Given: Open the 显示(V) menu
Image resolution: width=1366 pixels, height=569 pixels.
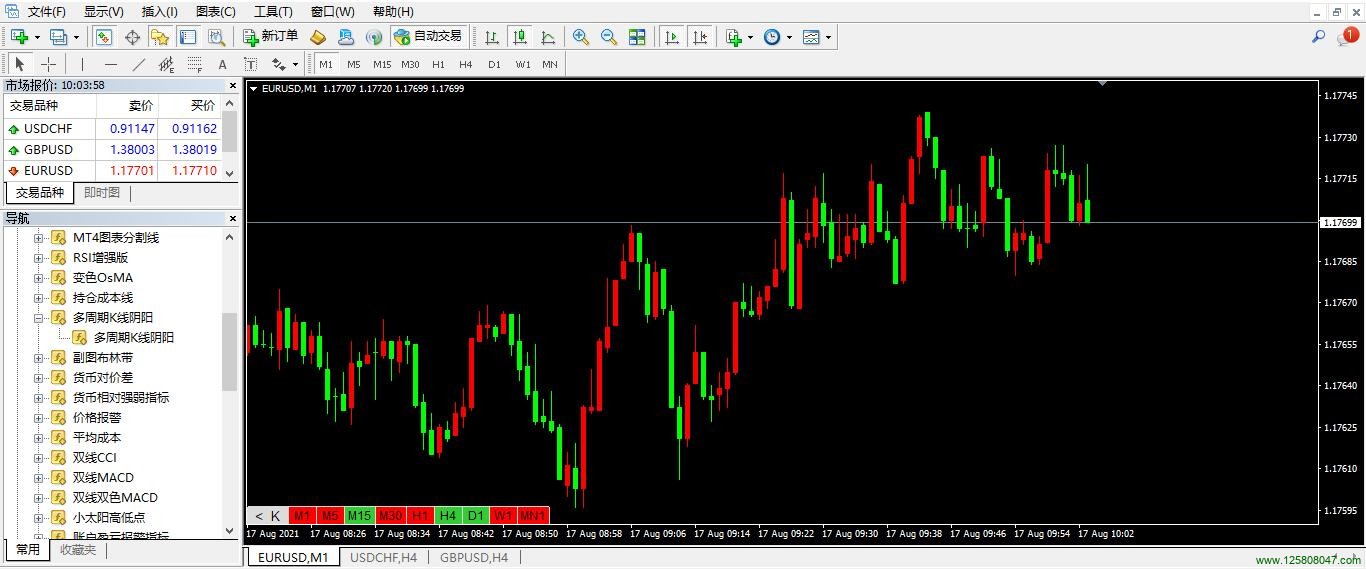Looking at the screenshot, I should click(104, 12).
